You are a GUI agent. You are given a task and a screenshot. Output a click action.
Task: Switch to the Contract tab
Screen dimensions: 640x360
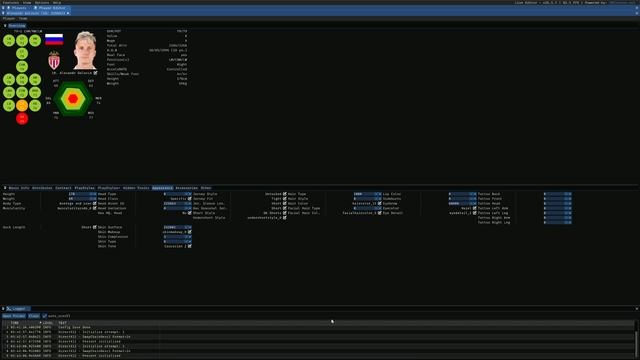click(63, 188)
